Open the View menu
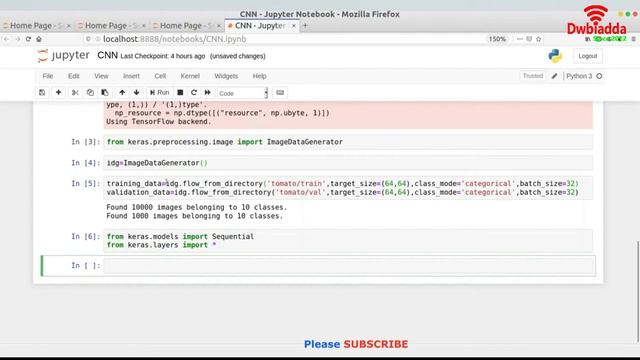640x360 pixels. click(101, 76)
